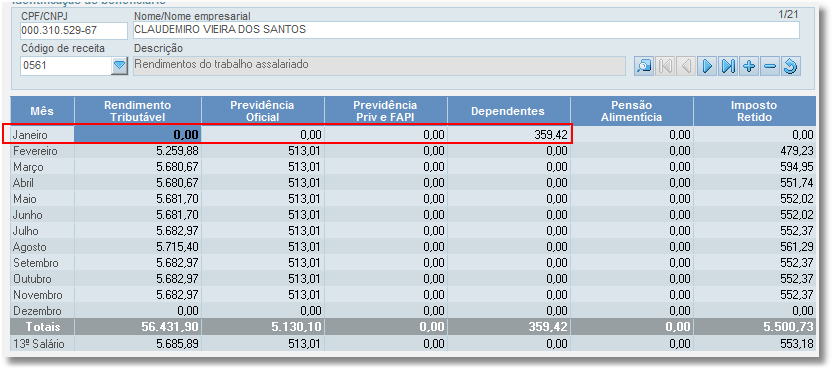Viewport: 833px width, 371px height.
Task: Click the Junho row label
Action: pos(42,215)
